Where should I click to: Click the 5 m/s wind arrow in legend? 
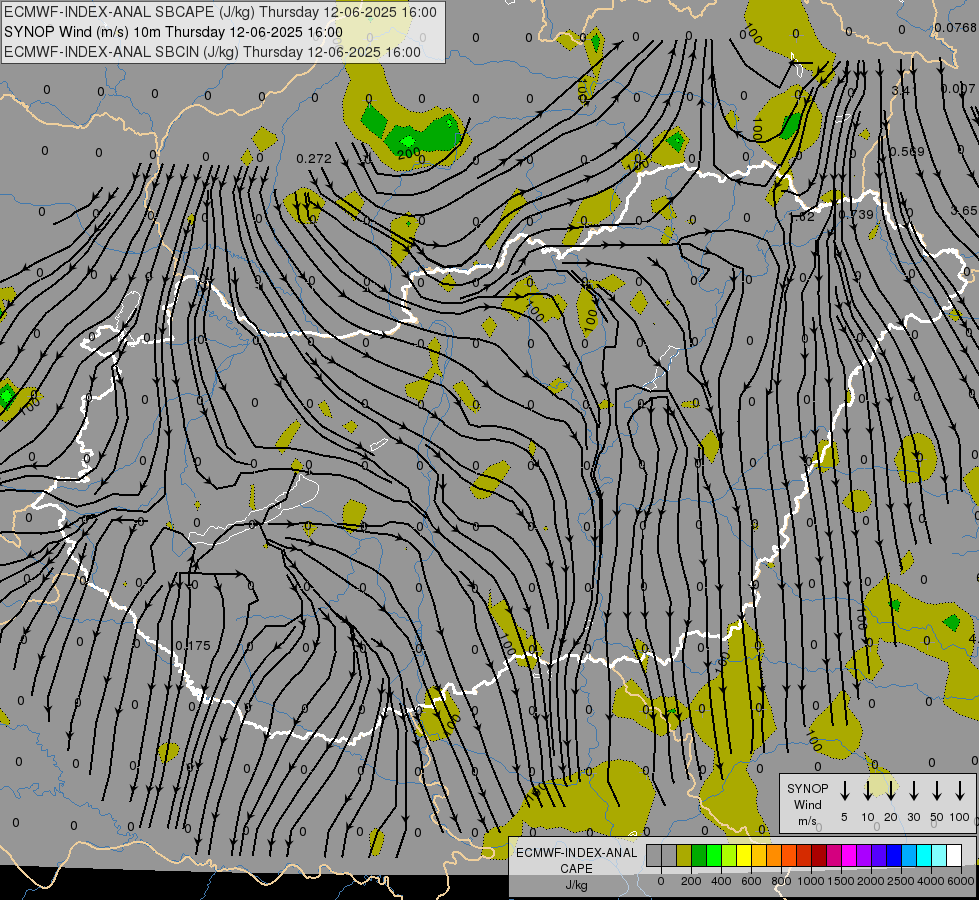click(x=844, y=790)
